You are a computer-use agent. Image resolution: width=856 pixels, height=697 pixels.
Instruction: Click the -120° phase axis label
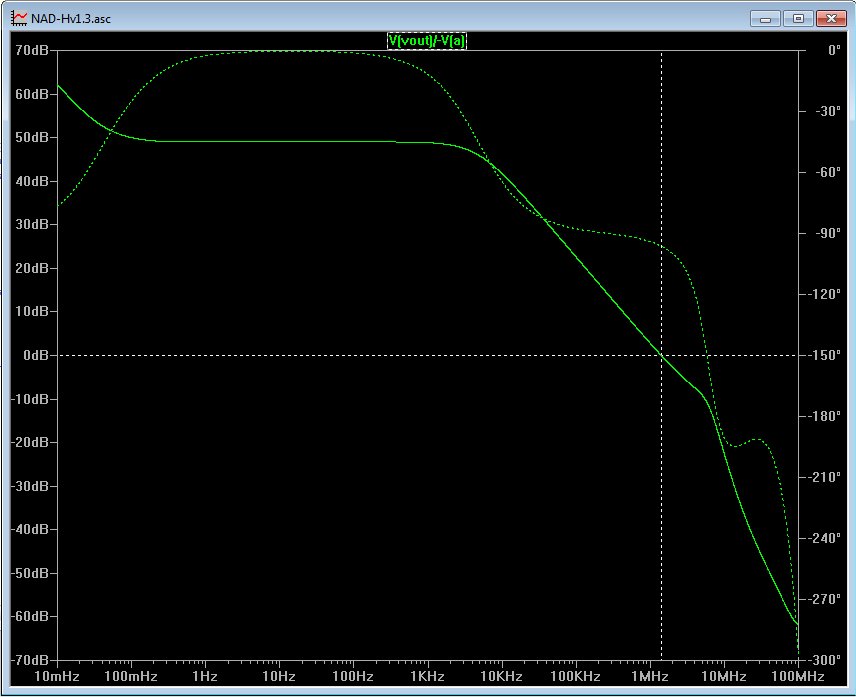[x=824, y=294]
